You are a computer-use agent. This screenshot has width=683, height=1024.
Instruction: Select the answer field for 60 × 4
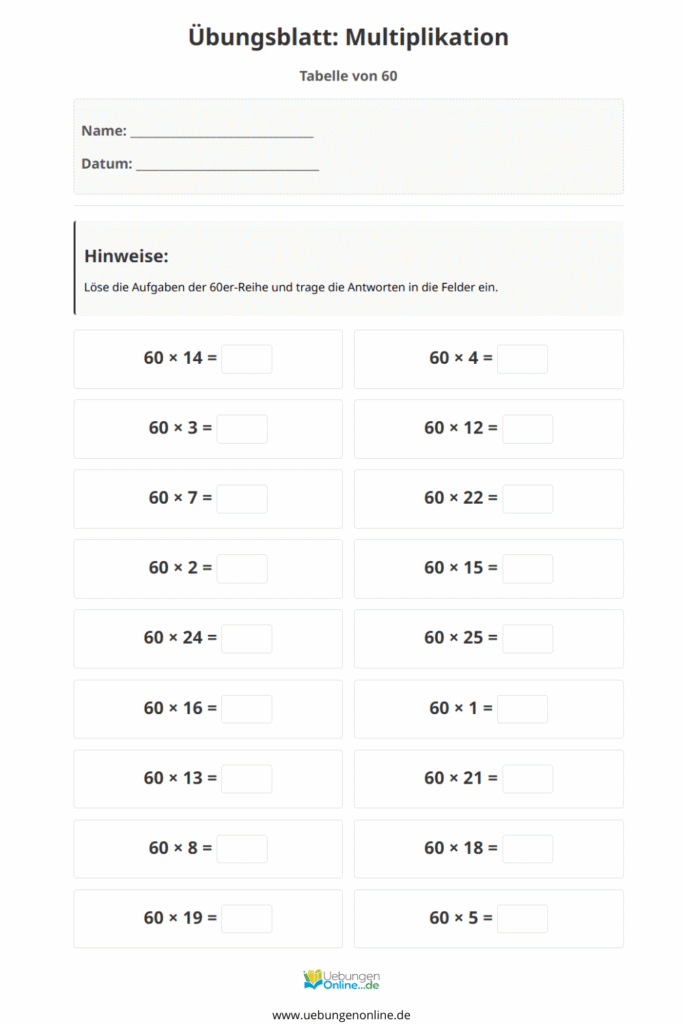click(522, 358)
